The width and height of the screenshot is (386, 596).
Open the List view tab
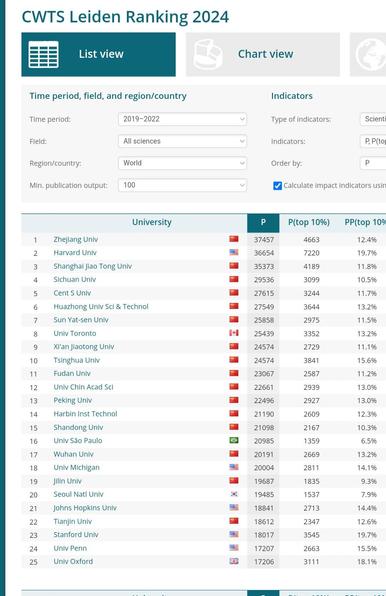tap(98, 54)
